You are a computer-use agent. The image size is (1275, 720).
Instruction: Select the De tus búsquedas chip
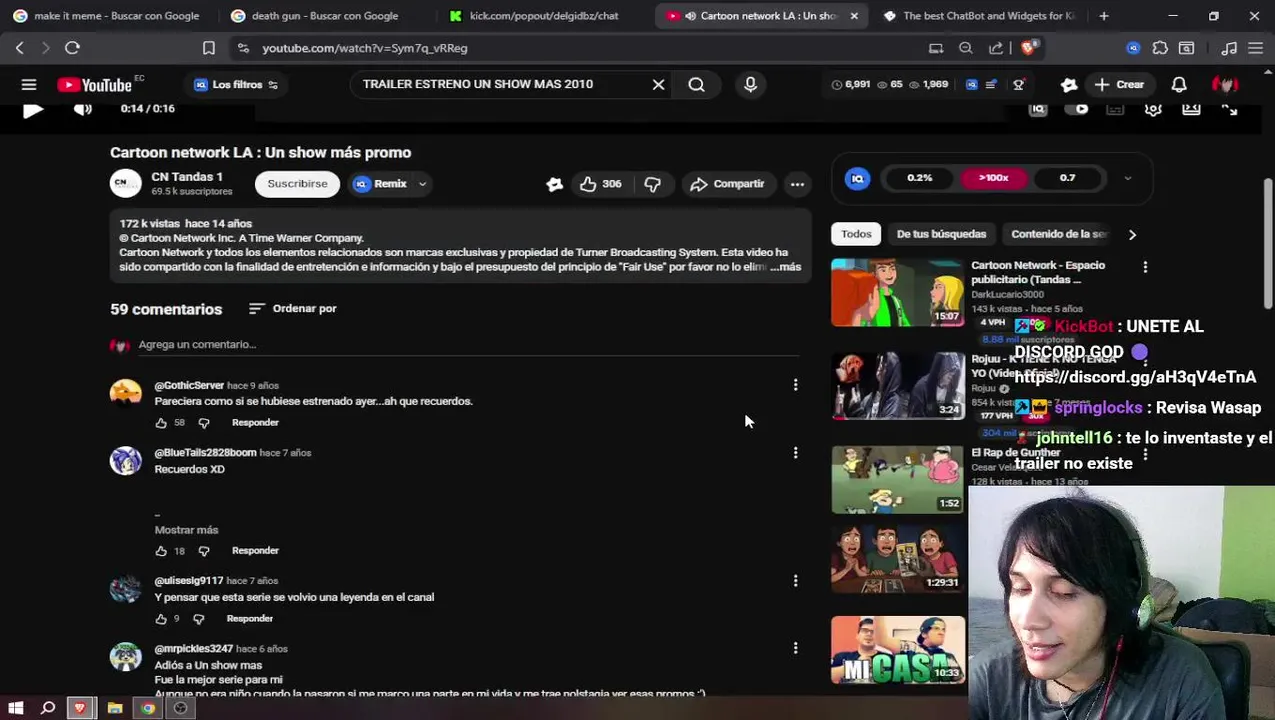[x=941, y=234]
